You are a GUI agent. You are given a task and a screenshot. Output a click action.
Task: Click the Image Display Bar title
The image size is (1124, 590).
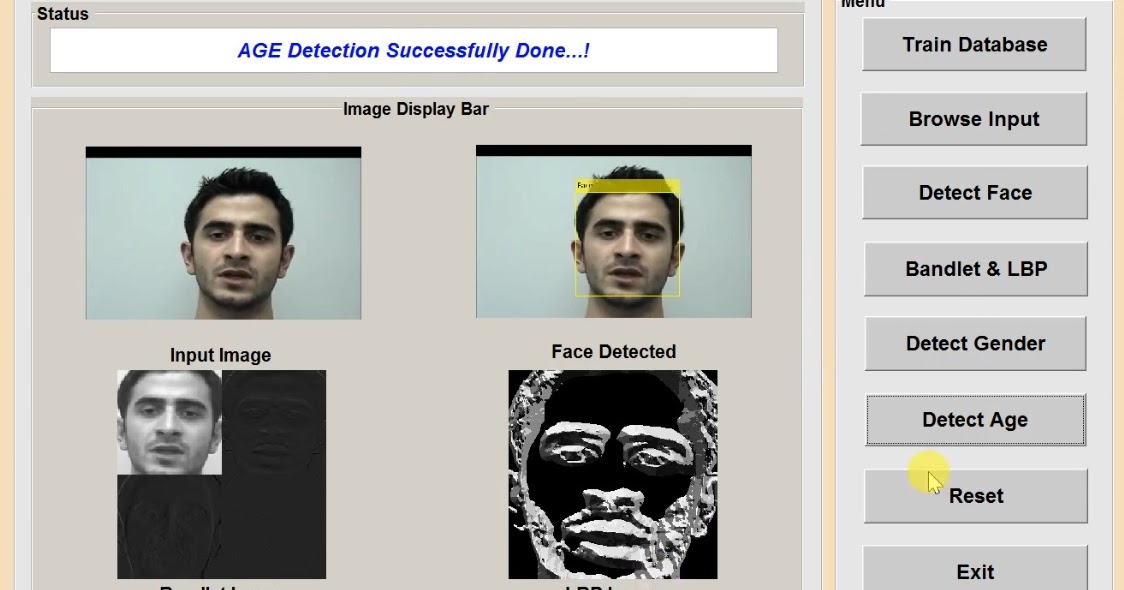(416, 108)
